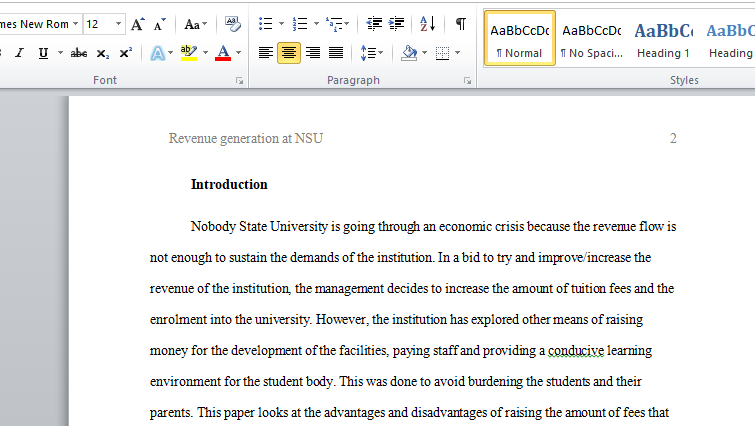This screenshot has height=426, width=755.
Task: Decrease the paragraph indent
Action: [x=374, y=24]
